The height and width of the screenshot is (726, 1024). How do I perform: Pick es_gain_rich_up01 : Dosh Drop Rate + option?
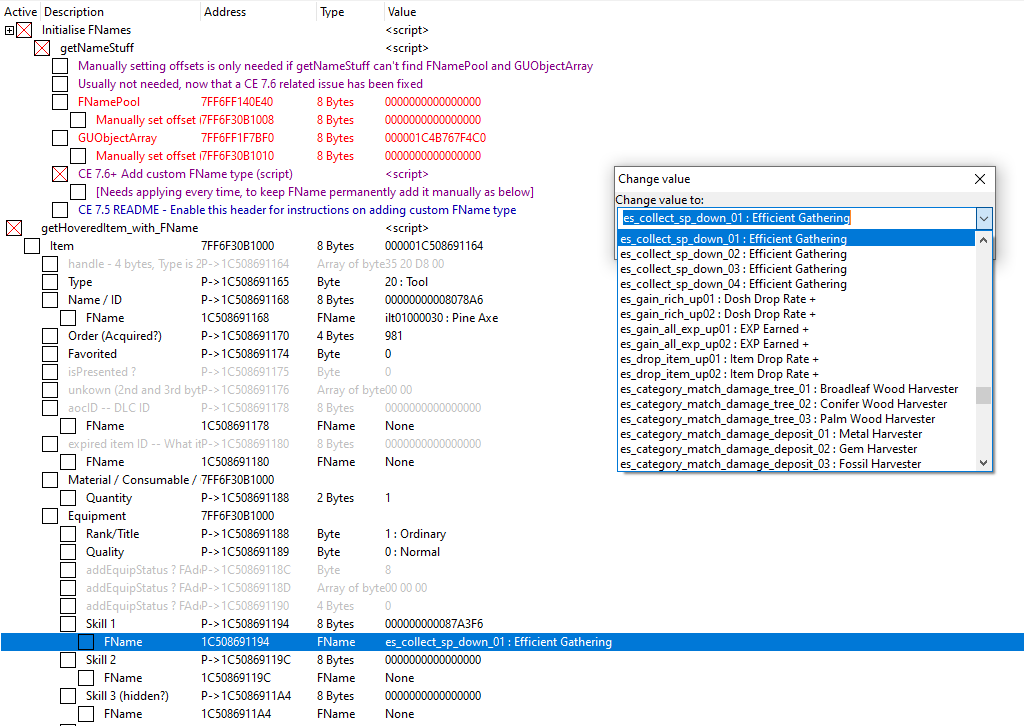pos(797,299)
